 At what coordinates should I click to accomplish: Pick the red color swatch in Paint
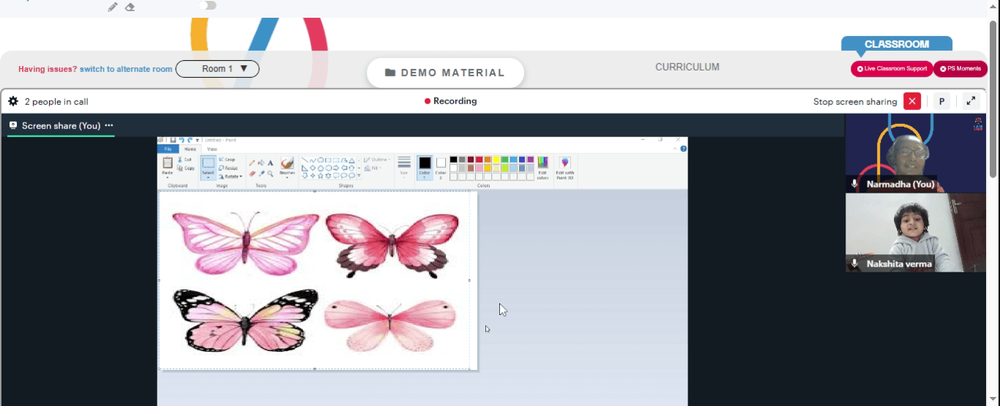pos(479,159)
